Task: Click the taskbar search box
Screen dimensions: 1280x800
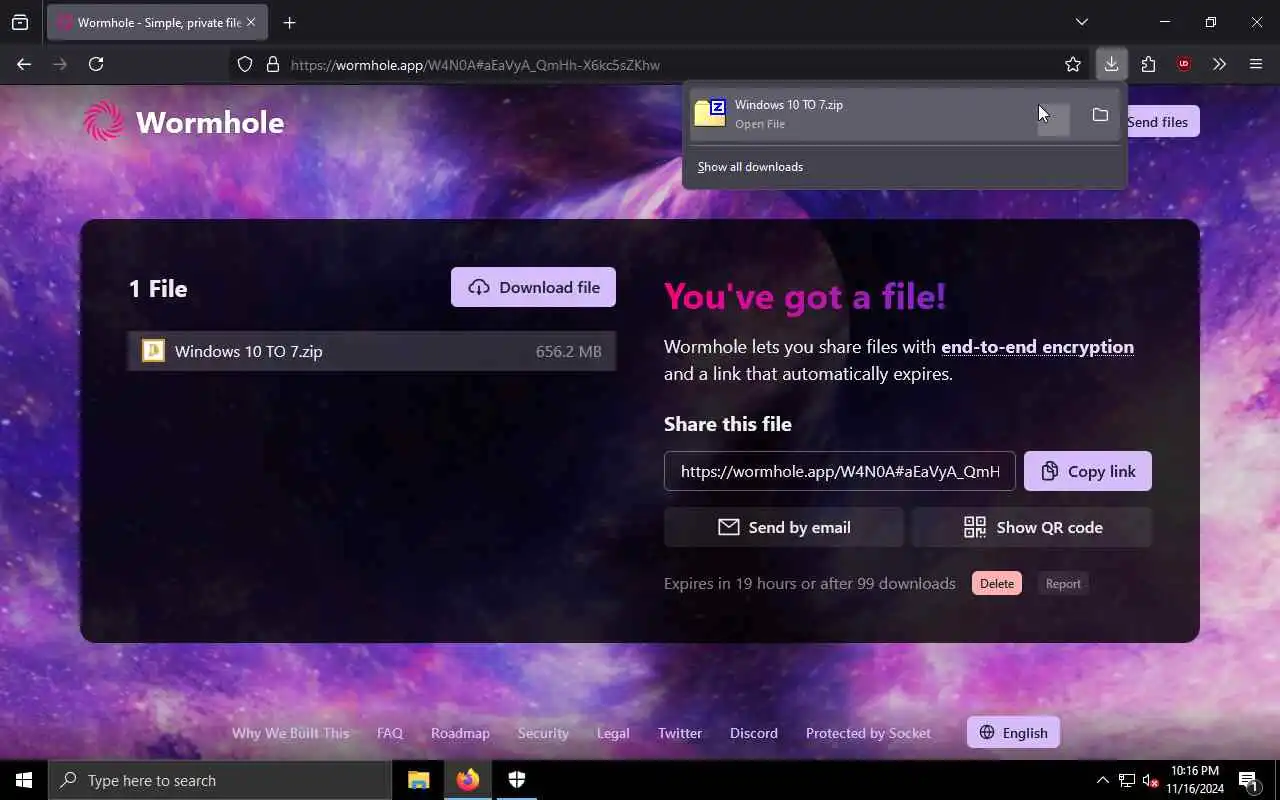Action: click(x=220, y=780)
